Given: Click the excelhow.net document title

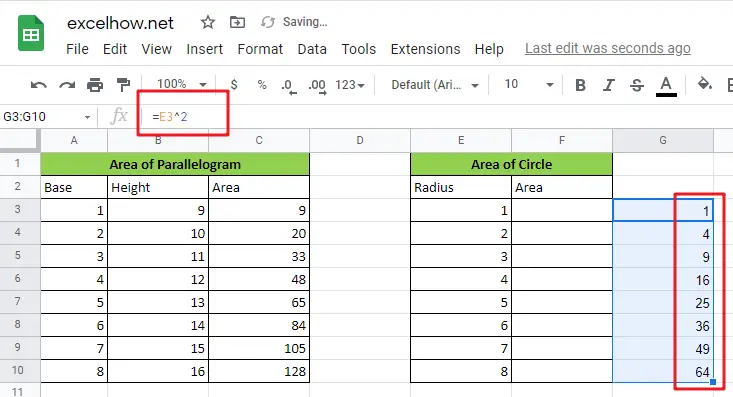Looking at the screenshot, I should point(120,23).
